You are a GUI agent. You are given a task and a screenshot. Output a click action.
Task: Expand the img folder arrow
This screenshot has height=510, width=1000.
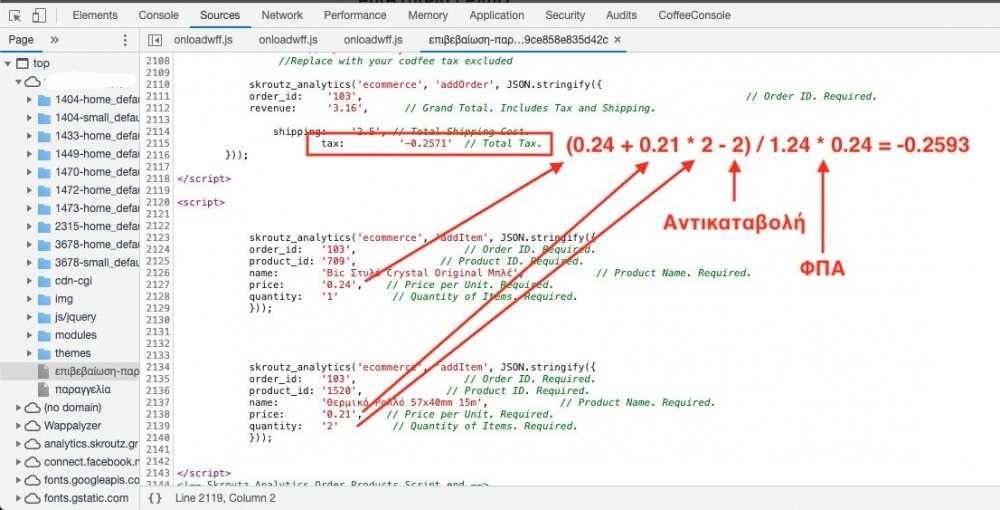(x=29, y=298)
